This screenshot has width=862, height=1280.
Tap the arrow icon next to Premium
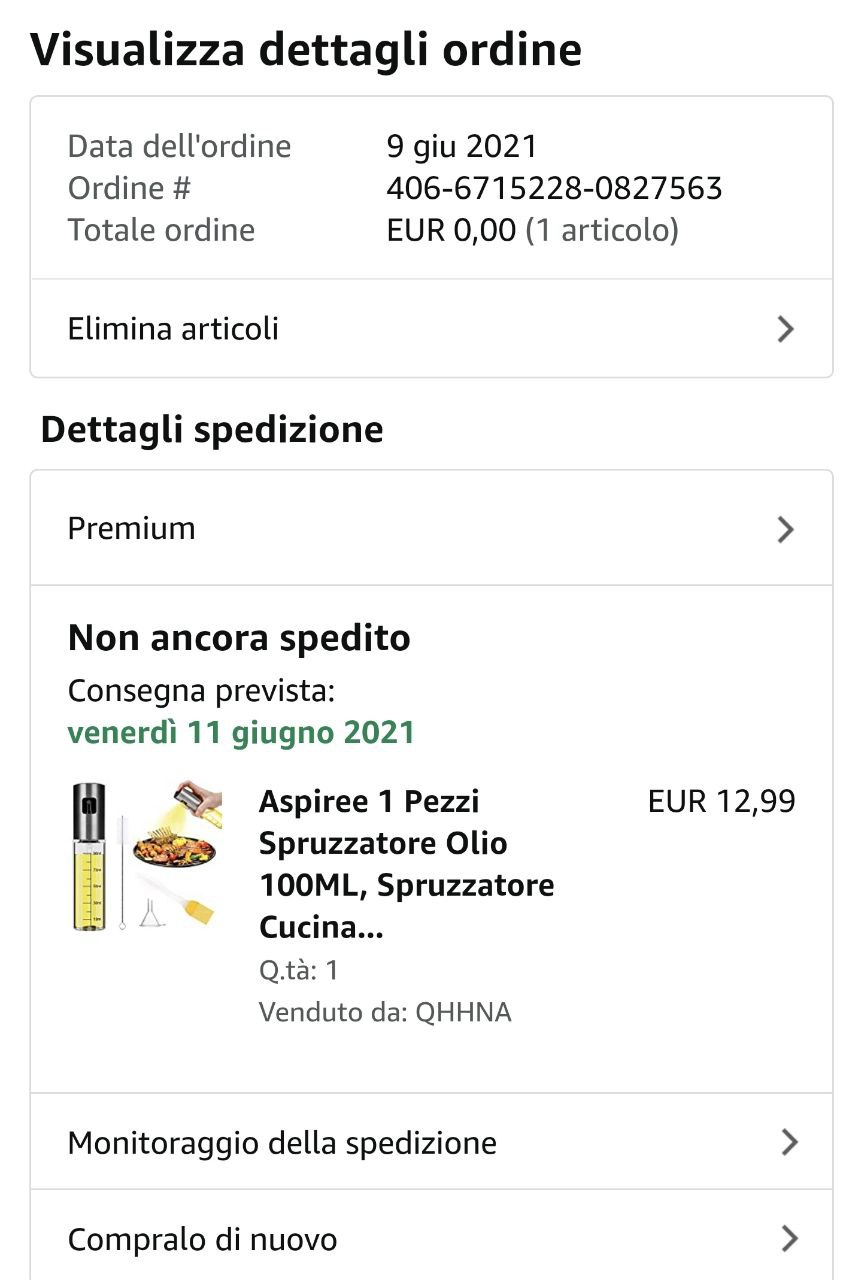click(786, 529)
